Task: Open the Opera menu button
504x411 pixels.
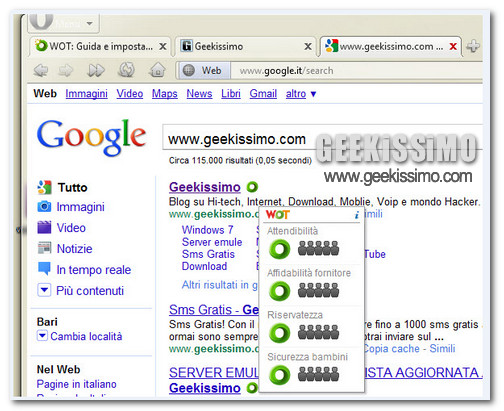Action: tap(63, 23)
